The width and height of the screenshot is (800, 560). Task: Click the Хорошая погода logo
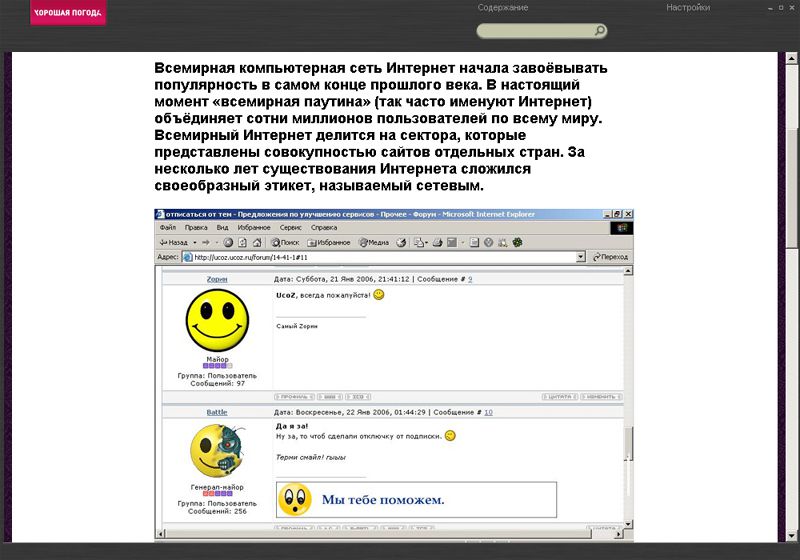coord(65,13)
